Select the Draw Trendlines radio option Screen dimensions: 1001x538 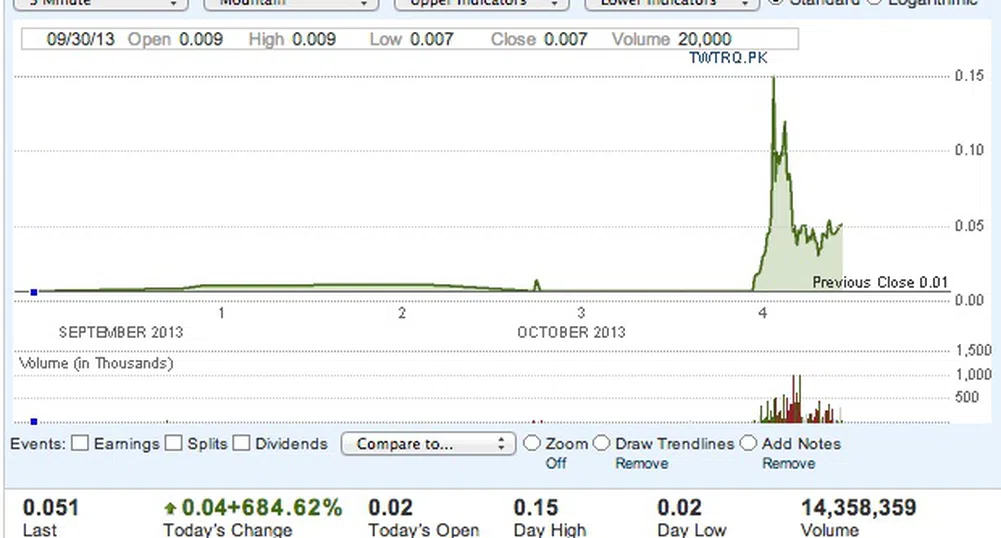tap(602, 443)
